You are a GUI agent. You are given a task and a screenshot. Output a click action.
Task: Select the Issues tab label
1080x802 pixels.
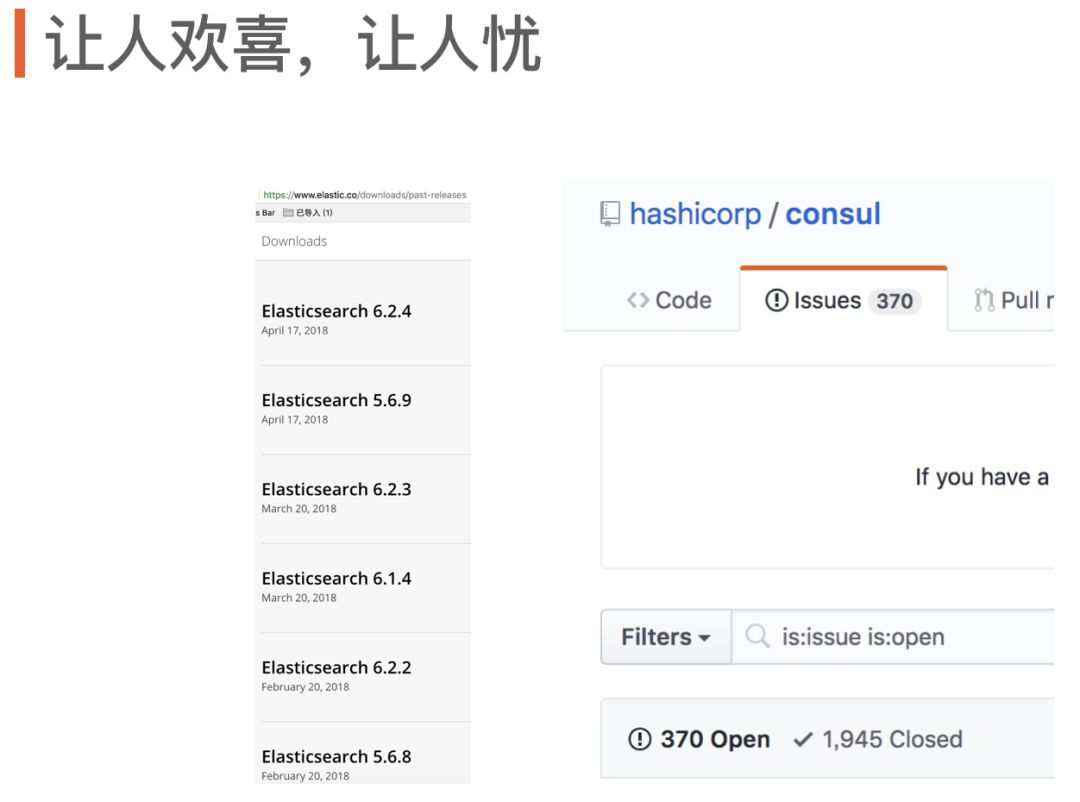(827, 300)
